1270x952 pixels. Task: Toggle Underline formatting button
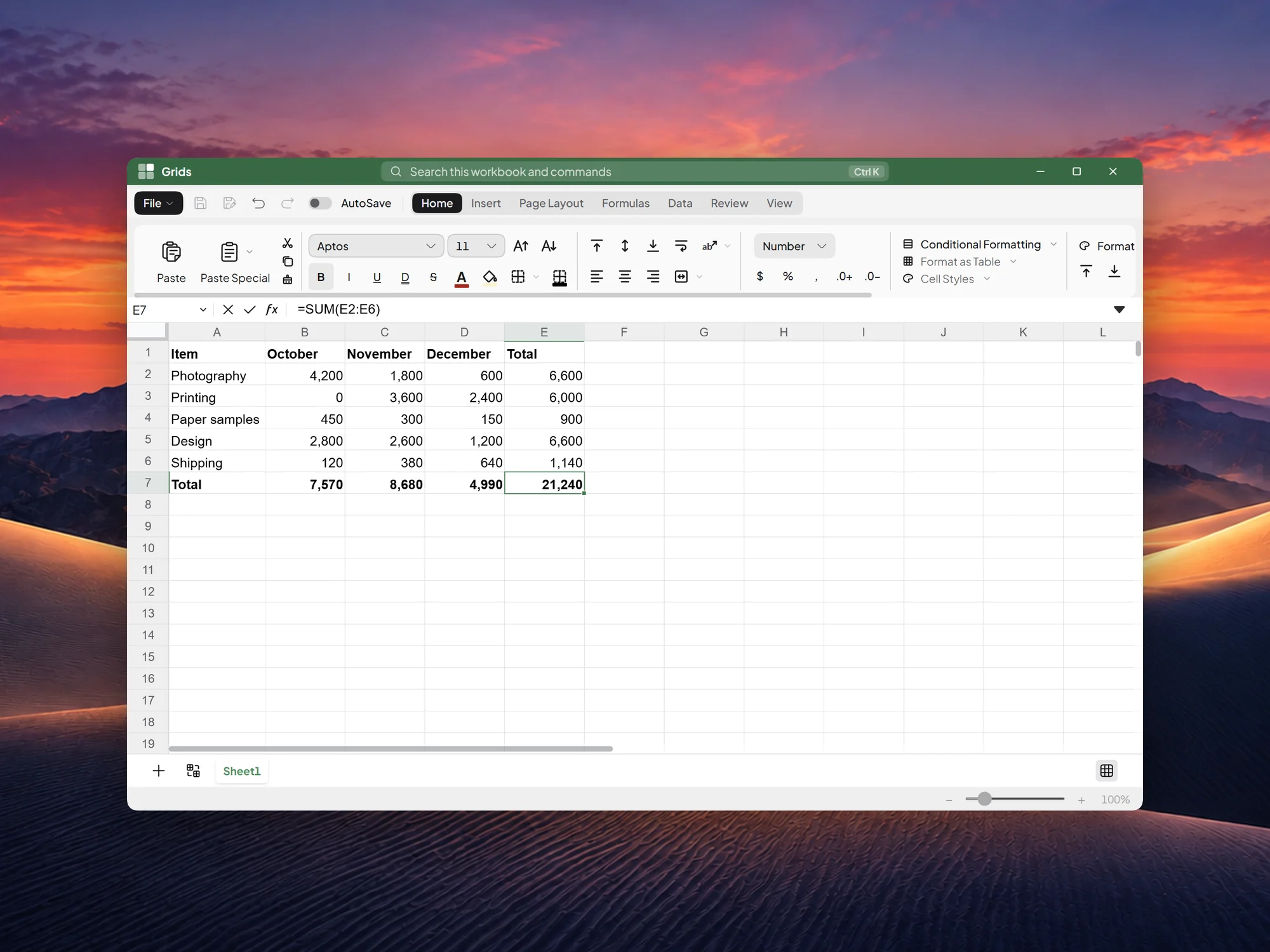377,277
